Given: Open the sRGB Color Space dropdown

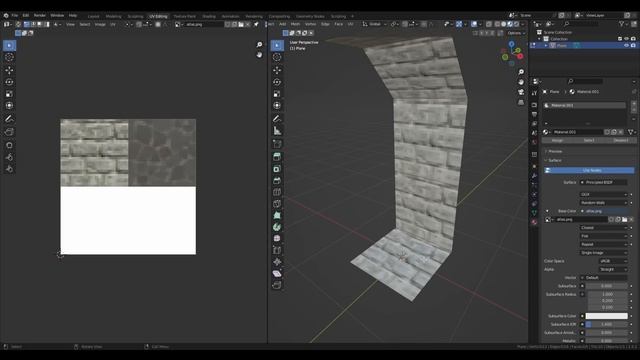Looking at the screenshot, I should [613, 261].
